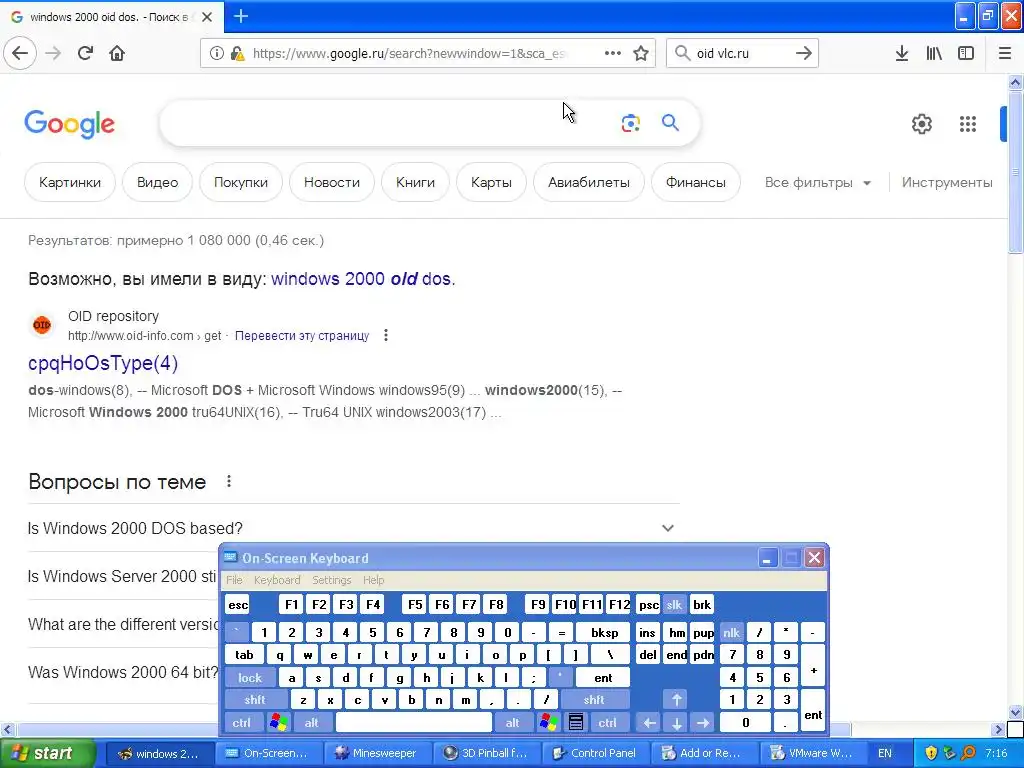
Task: Click the vertical page scrollbar thumb
Action: (x=1015, y=172)
